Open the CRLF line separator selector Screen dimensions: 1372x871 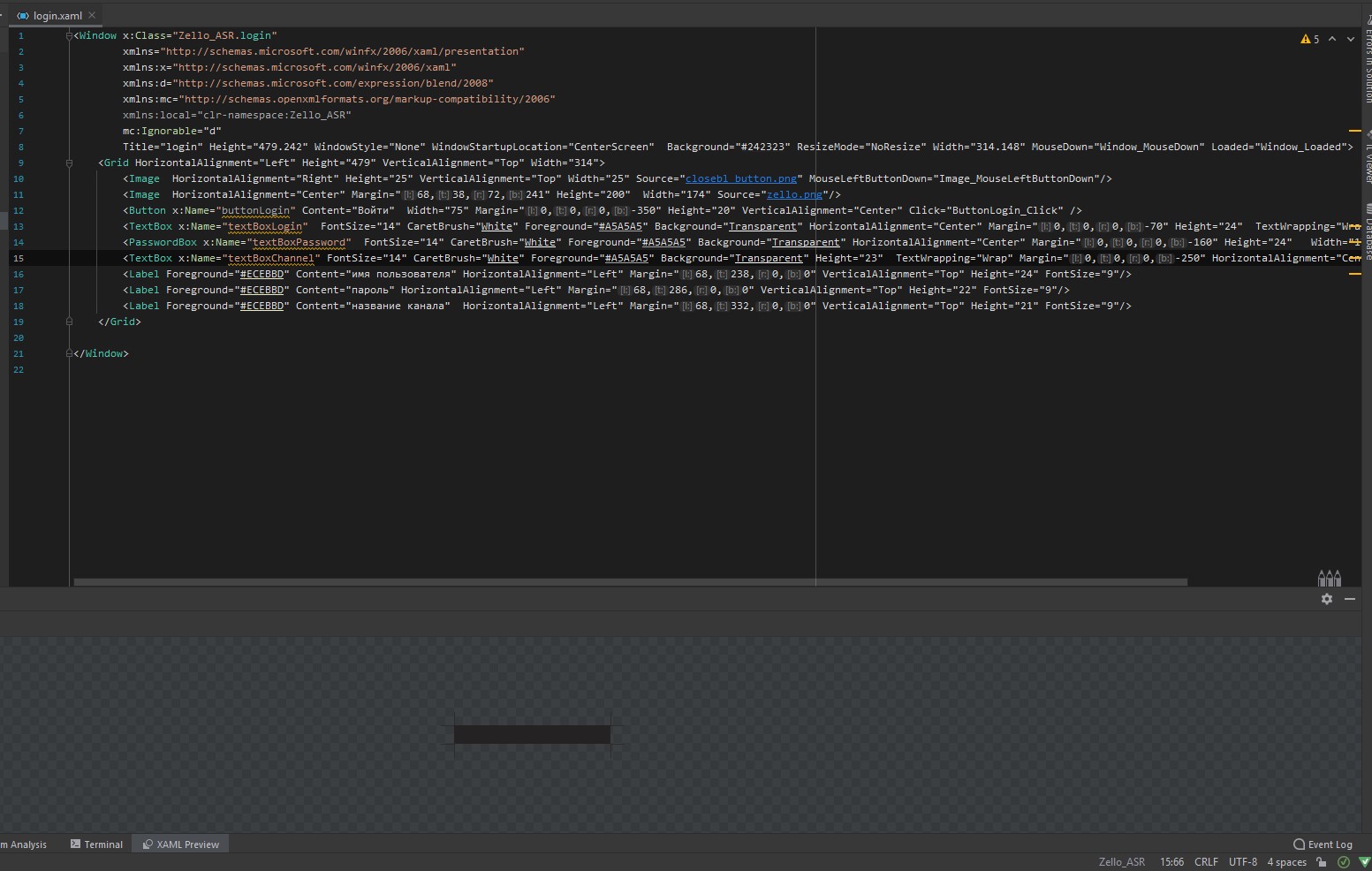(1206, 862)
